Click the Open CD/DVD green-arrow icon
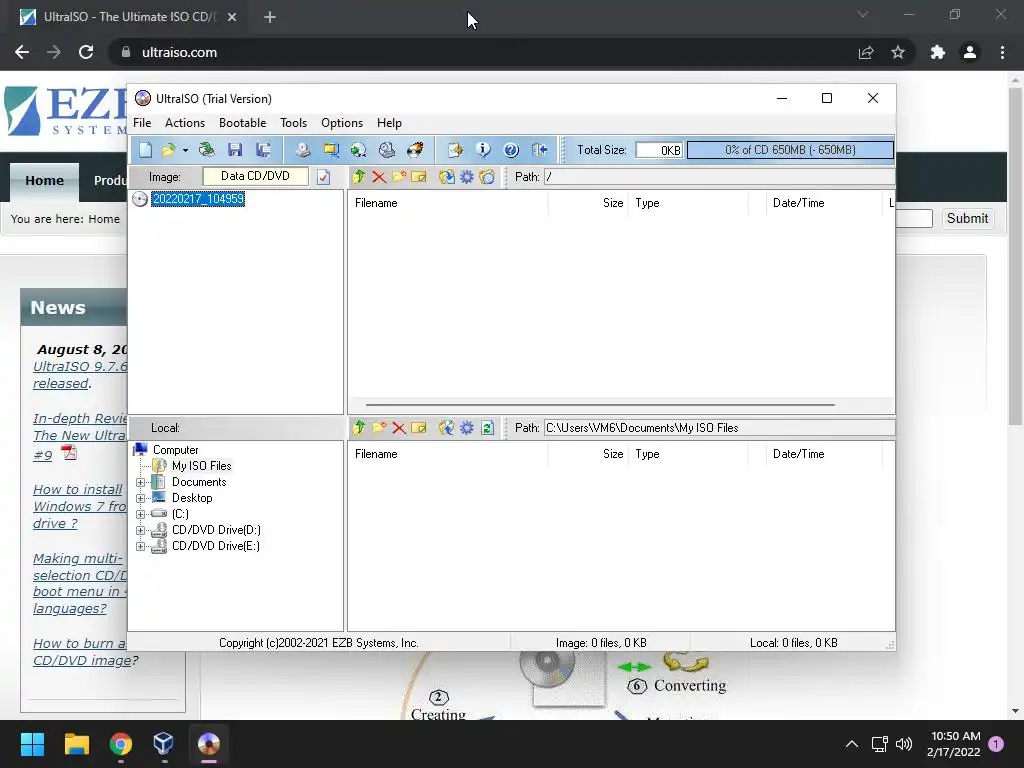This screenshot has width=1024, height=768. click(206, 150)
